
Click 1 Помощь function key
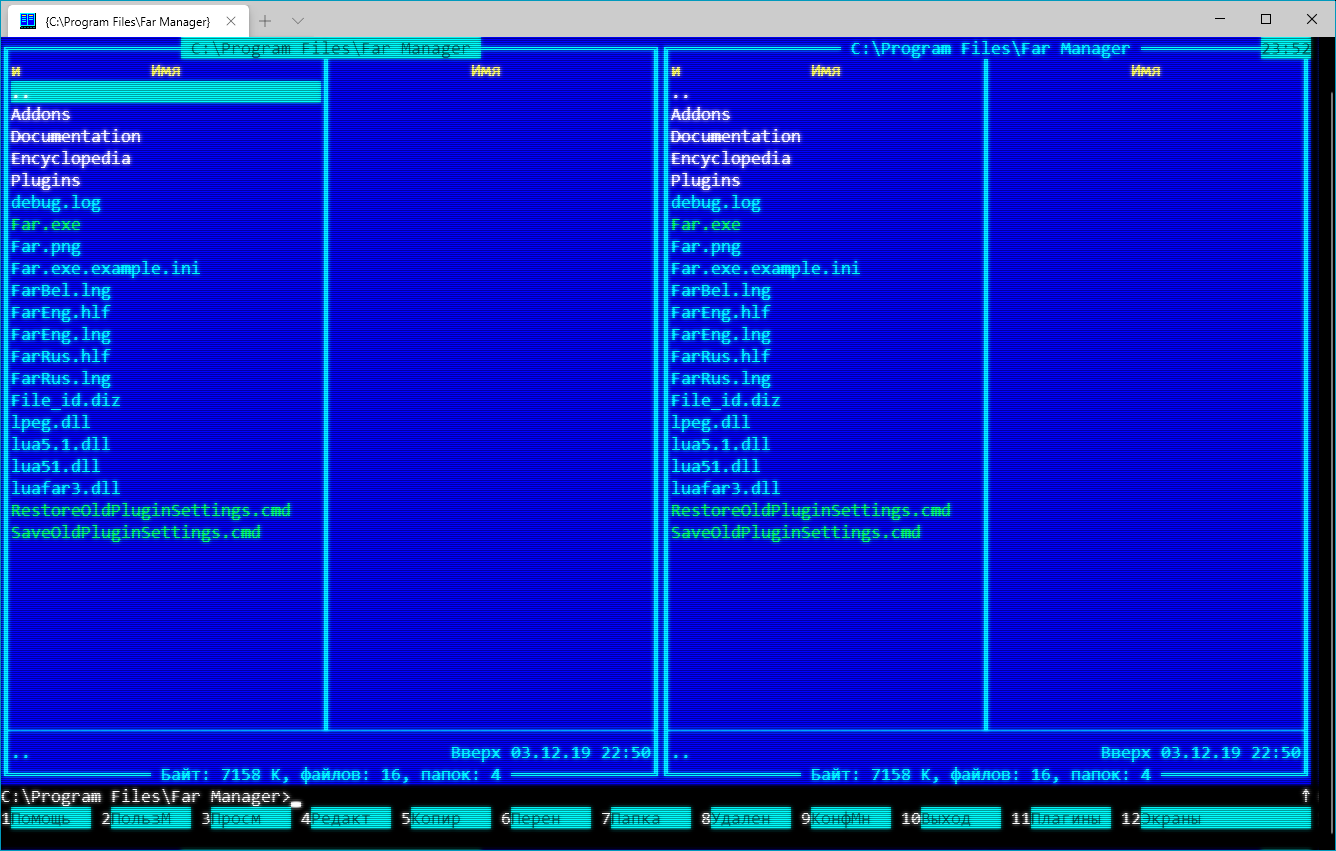point(45,819)
